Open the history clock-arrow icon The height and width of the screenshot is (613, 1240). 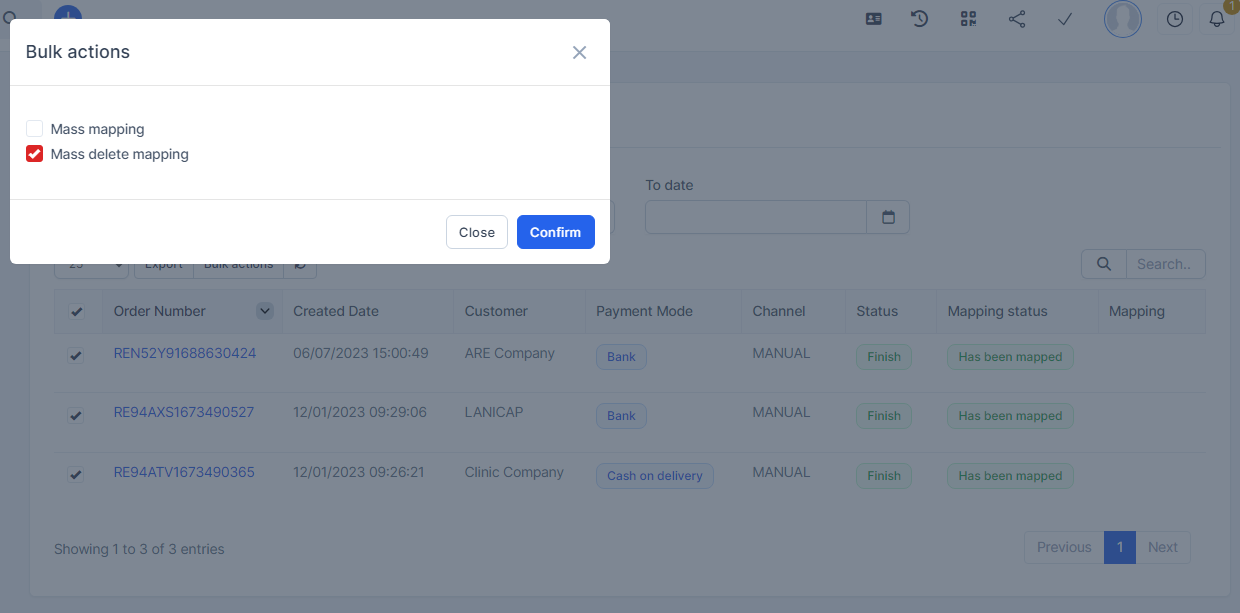point(920,19)
